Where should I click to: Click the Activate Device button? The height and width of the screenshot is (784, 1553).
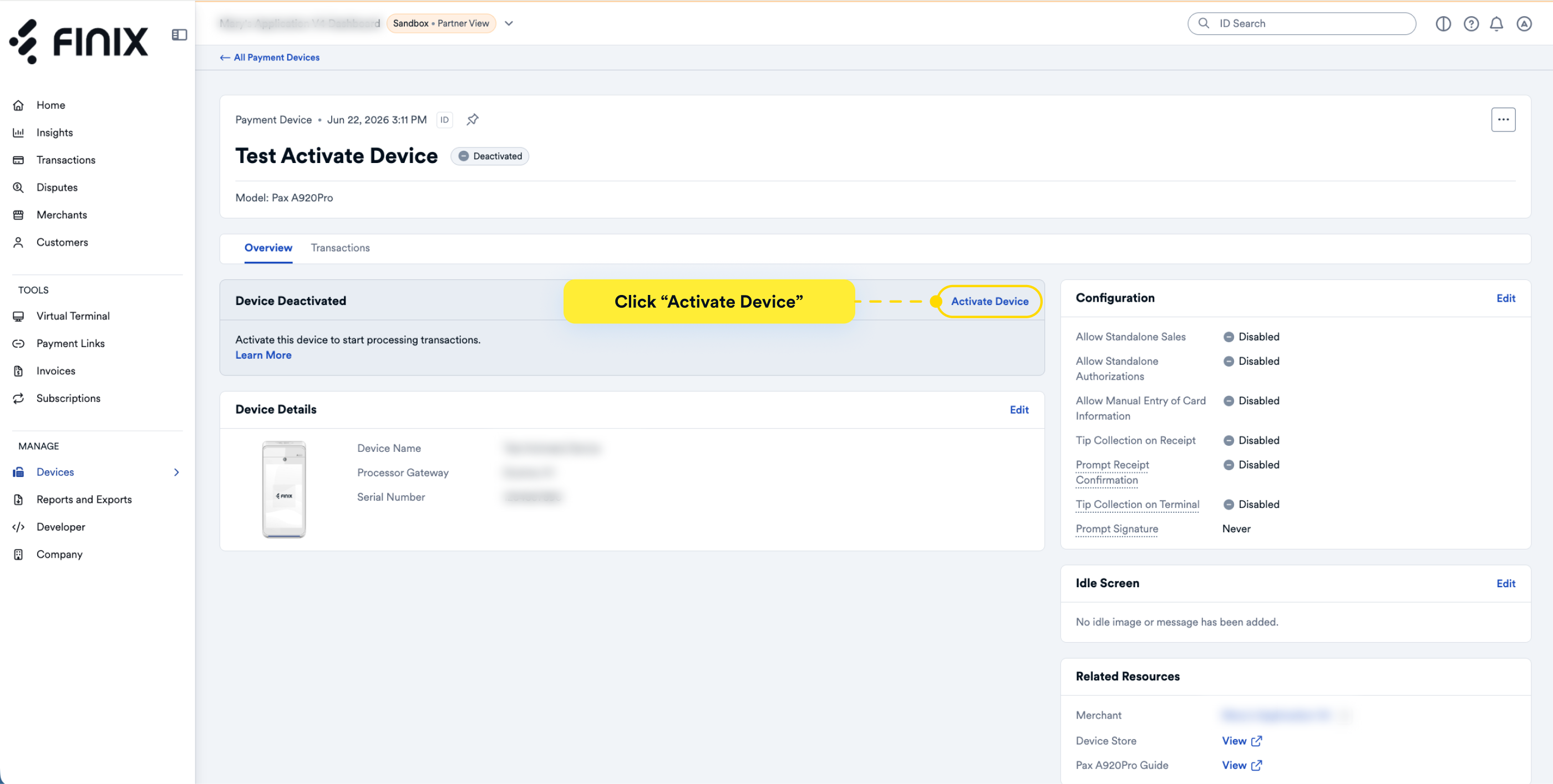coord(990,301)
